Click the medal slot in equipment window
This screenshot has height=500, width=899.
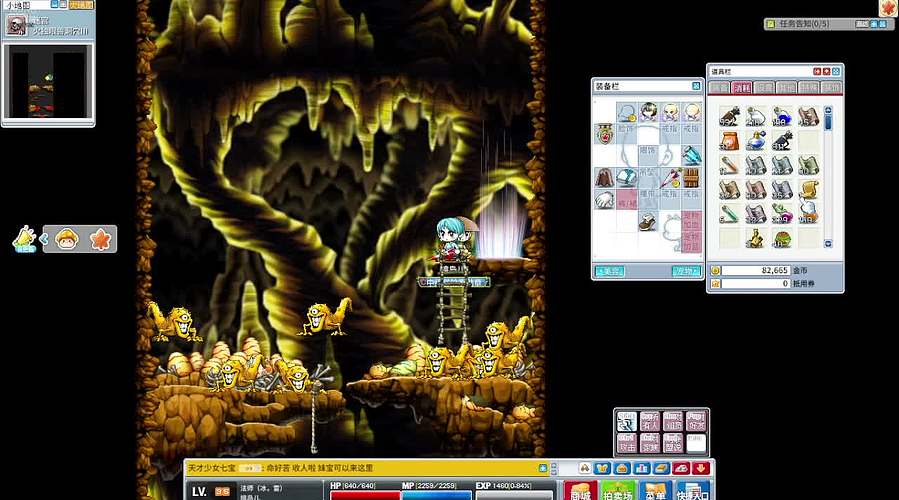[605, 134]
